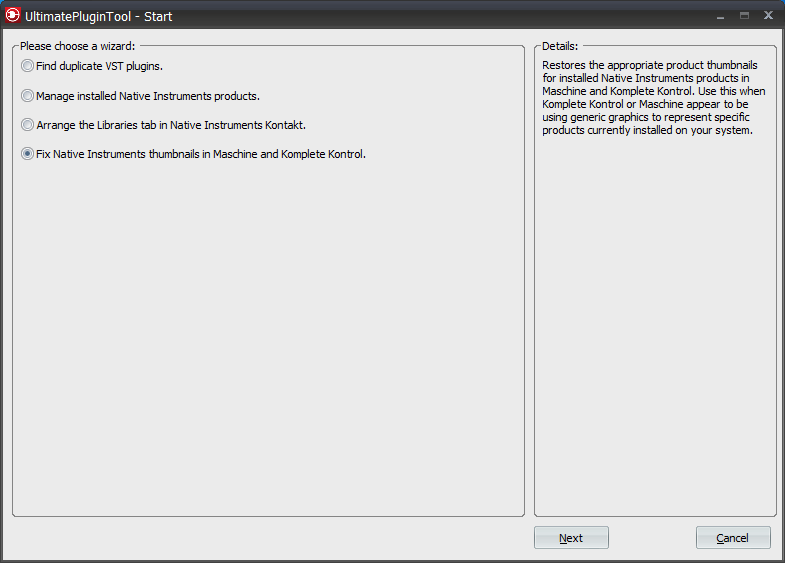The image size is (785, 563).
Task: Click the Next button
Action: pyautogui.click(x=571, y=537)
